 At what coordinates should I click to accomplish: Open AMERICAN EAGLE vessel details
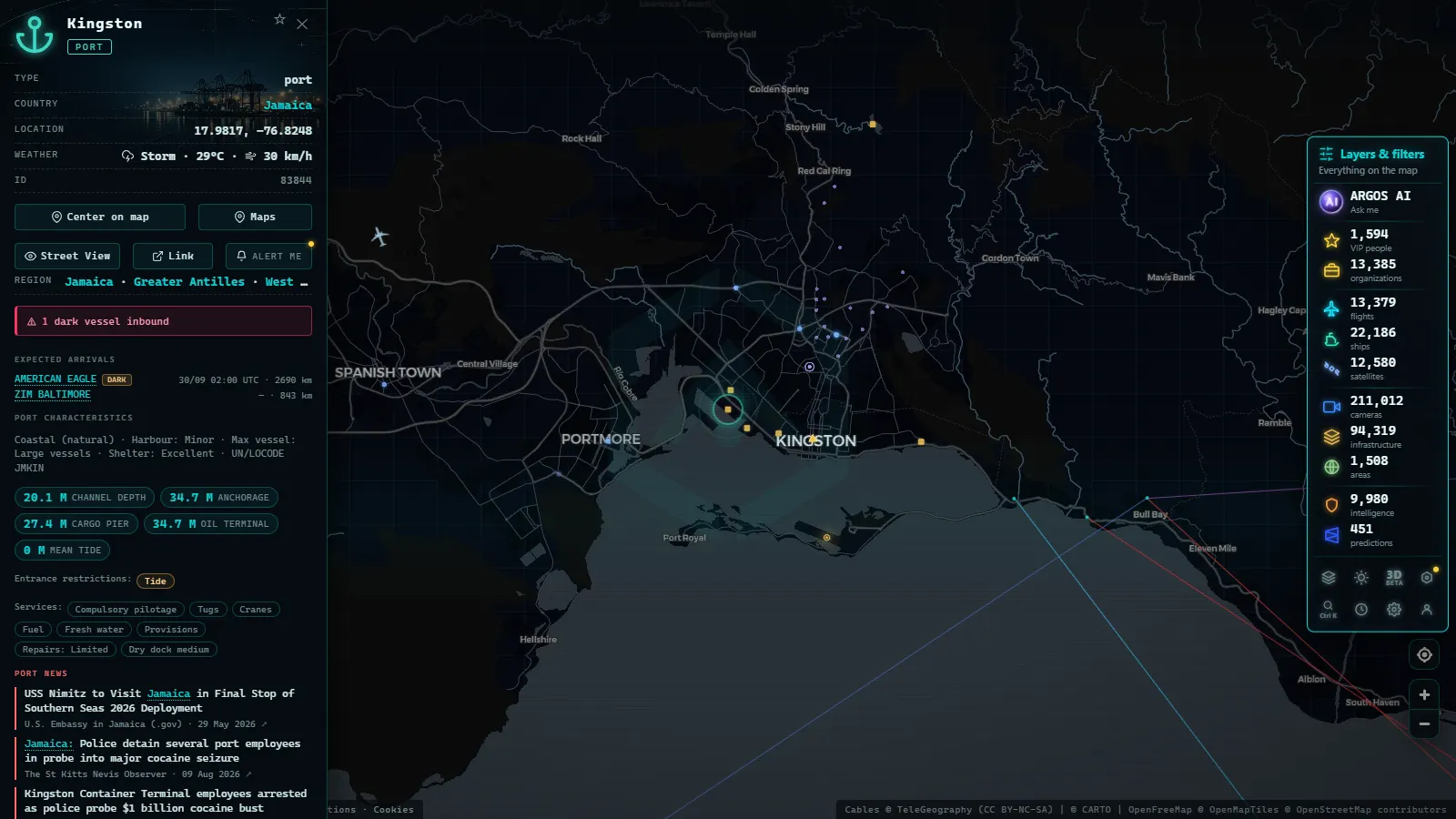click(56, 379)
